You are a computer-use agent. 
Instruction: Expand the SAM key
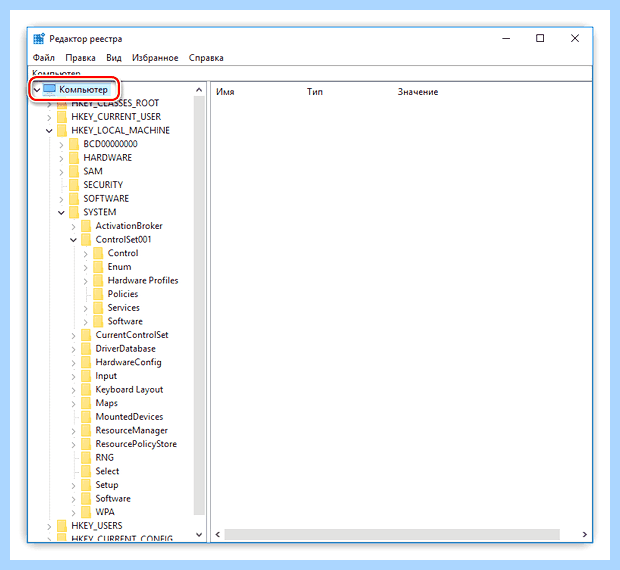[x=61, y=172]
